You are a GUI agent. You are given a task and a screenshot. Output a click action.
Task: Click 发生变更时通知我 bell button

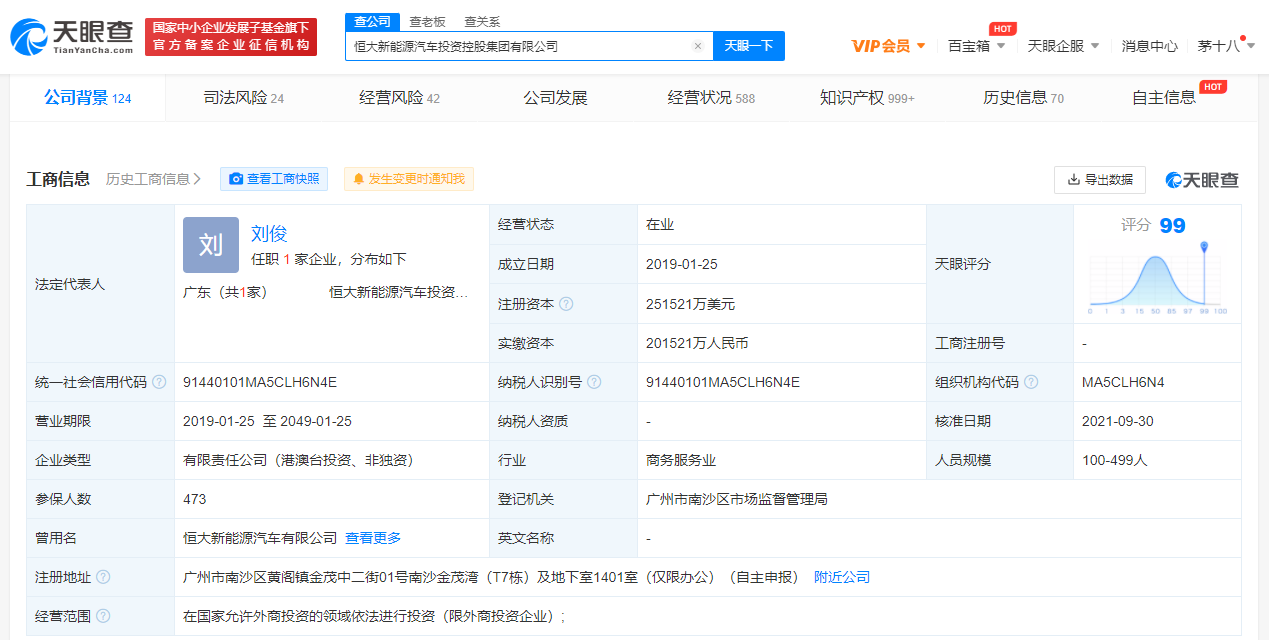coord(408,179)
